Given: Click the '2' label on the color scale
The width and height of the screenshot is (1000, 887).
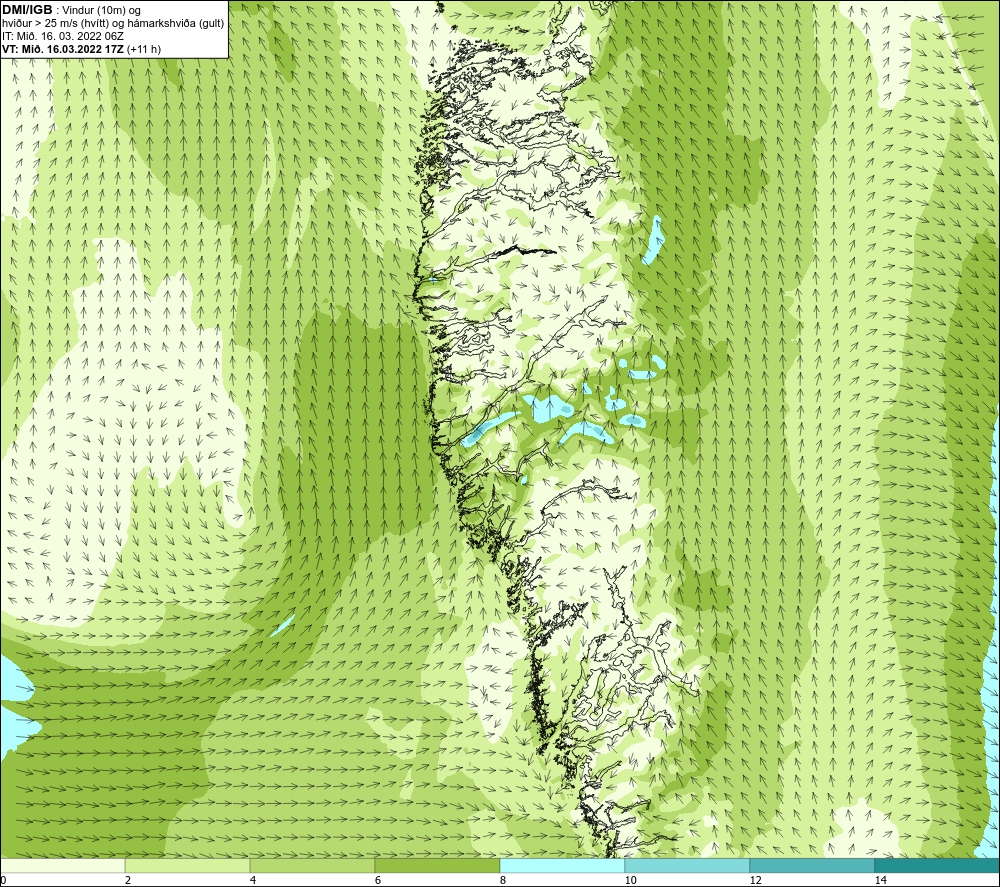Looking at the screenshot, I should click(128, 881).
